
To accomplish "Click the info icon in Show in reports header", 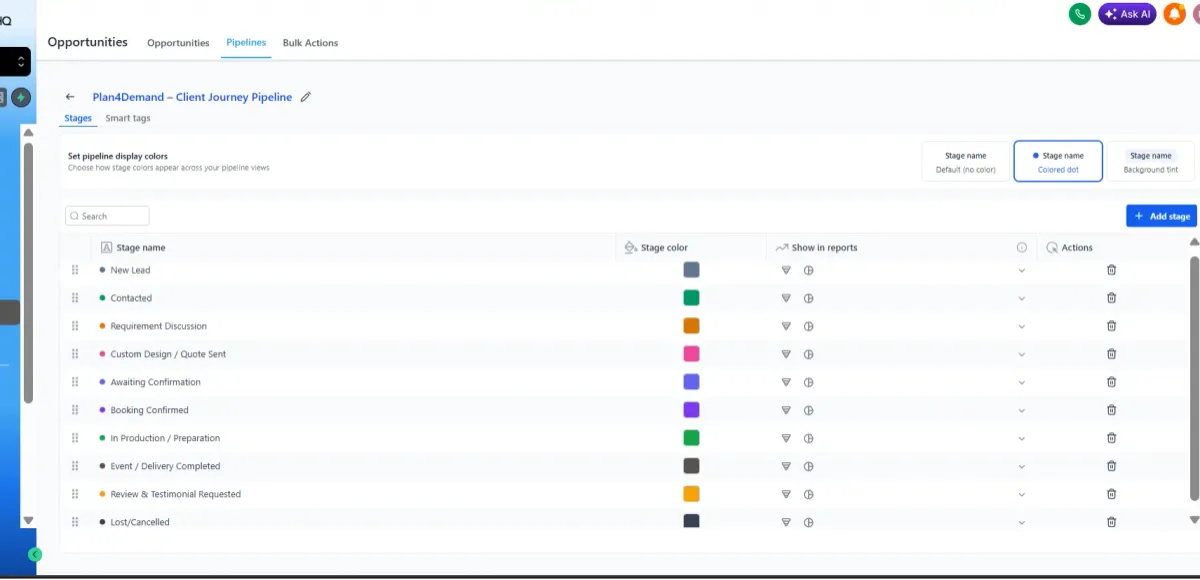I will click(1022, 247).
